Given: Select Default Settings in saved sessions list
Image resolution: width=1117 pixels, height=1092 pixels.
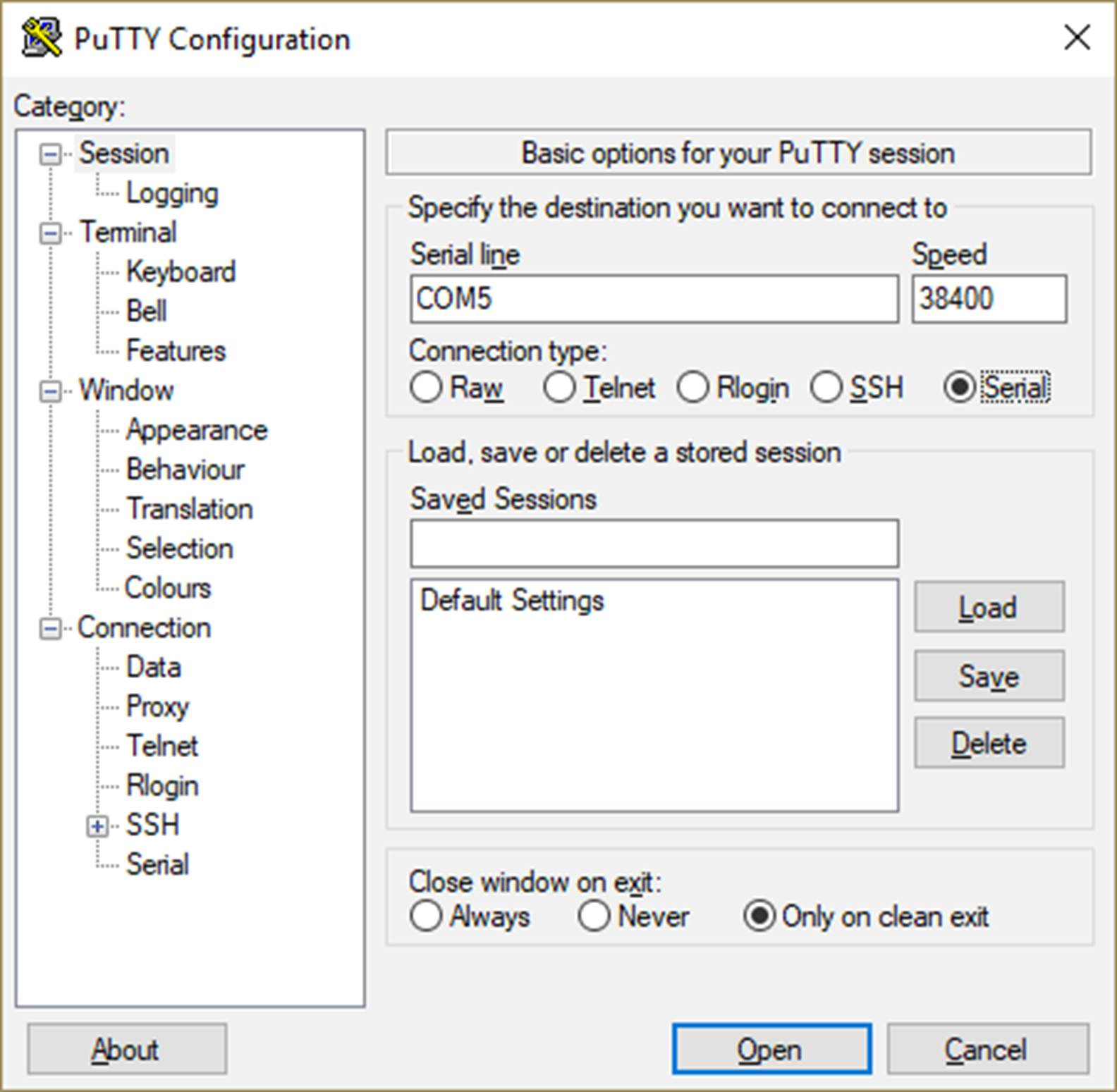Looking at the screenshot, I should tap(513, 601).
